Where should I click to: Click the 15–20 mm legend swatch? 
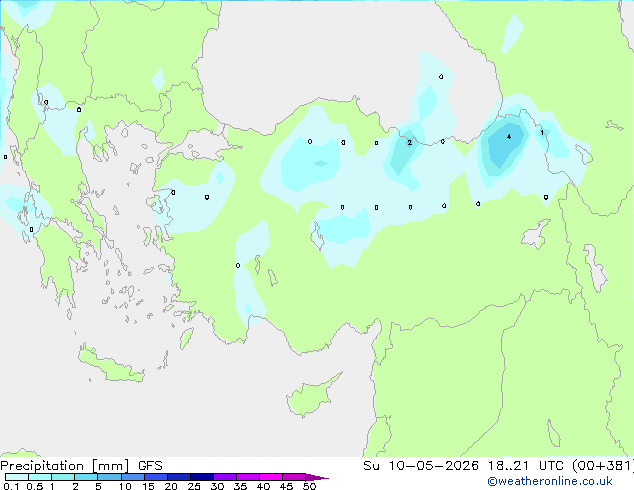pyautogui.click(x=155, y=477)
